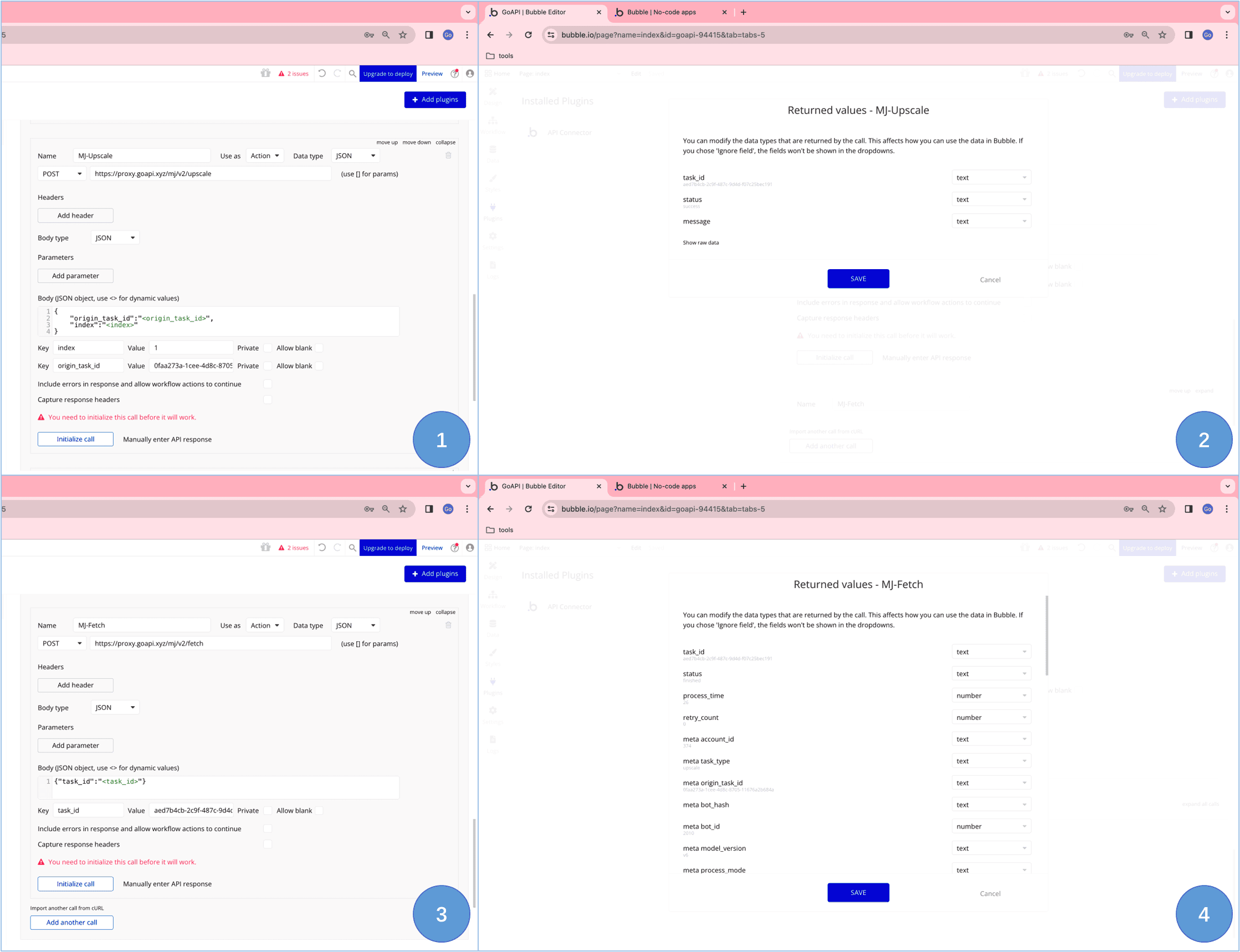Image resolution: width=1240 pixels, height=952 pixels.
Task: Click the collapse arrow for MJ-Upscale API call
Action: [447, 141]
